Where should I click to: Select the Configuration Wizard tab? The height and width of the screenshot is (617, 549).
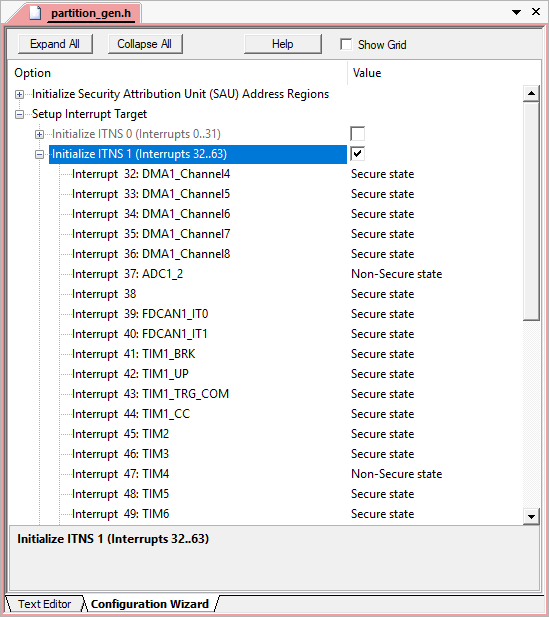tap(150, 604)
